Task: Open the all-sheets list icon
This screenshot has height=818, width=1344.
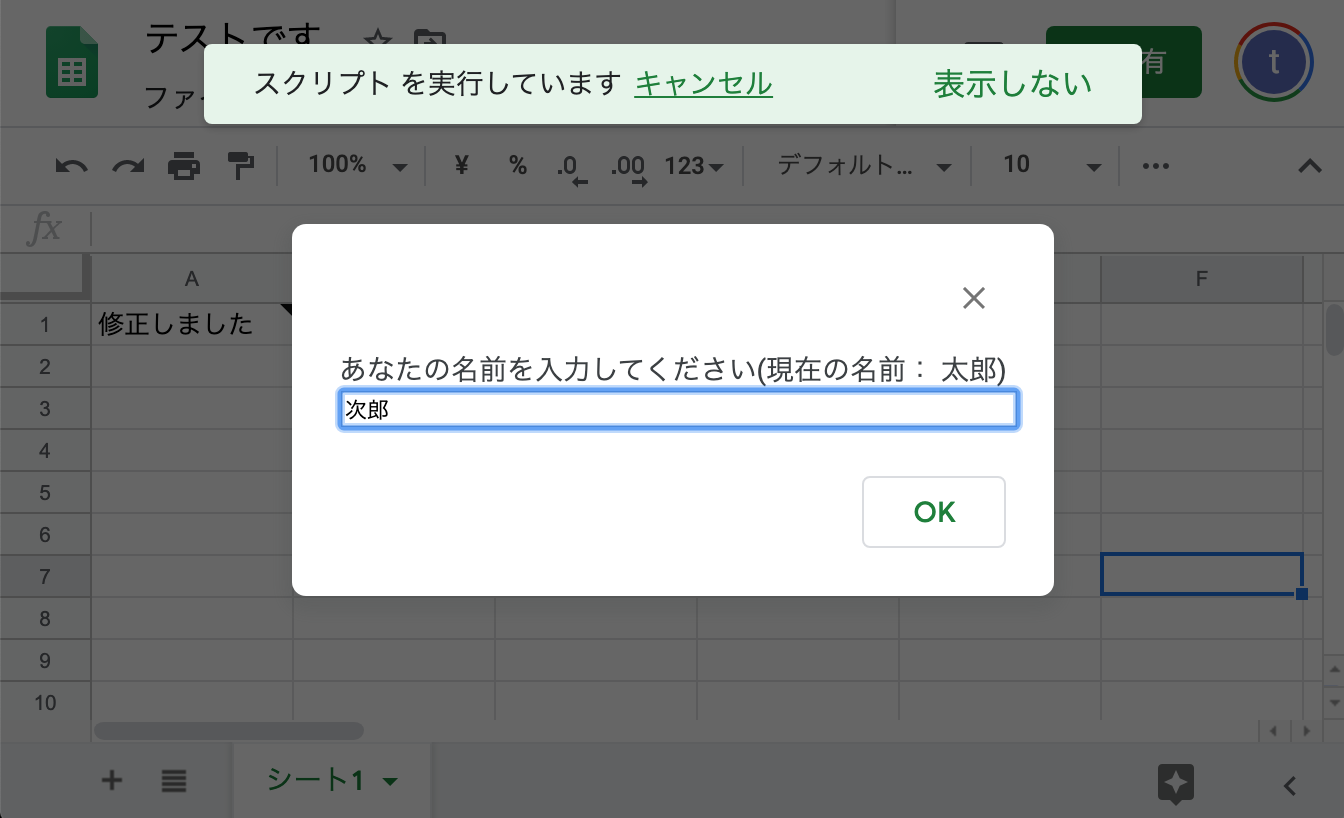Action: tap(173, 781)
